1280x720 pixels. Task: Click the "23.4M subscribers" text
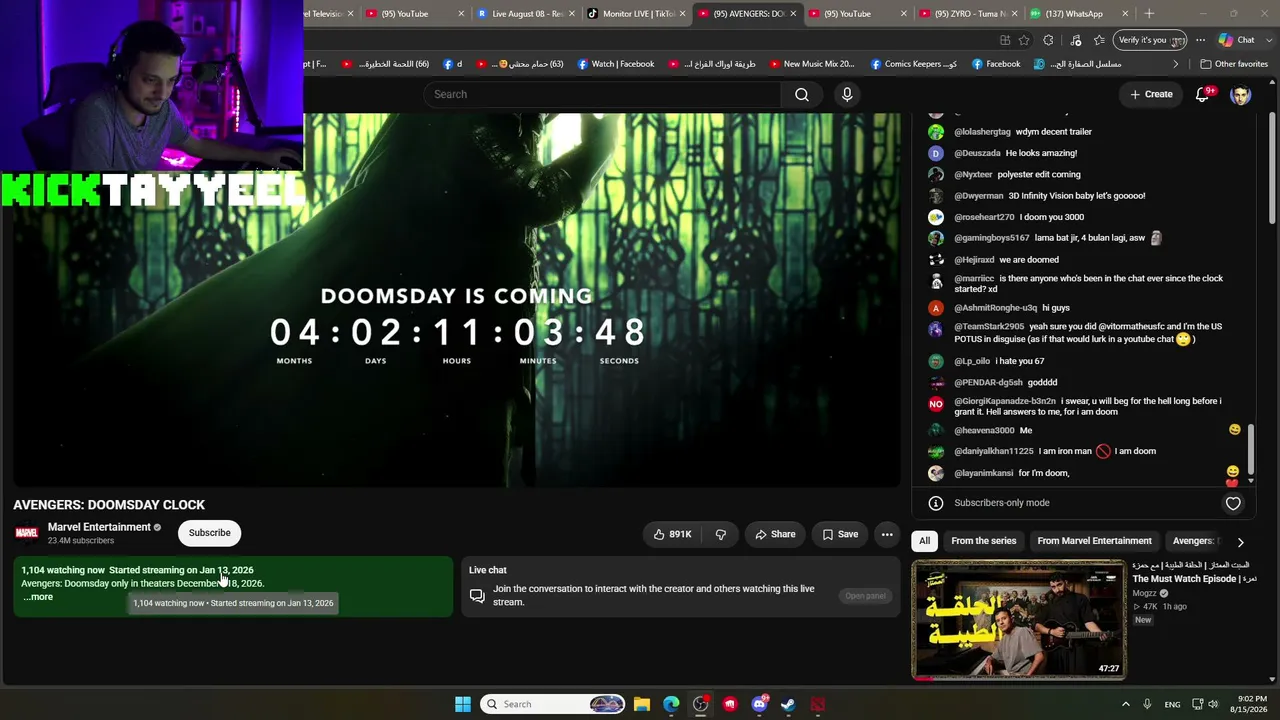[81, 541]
